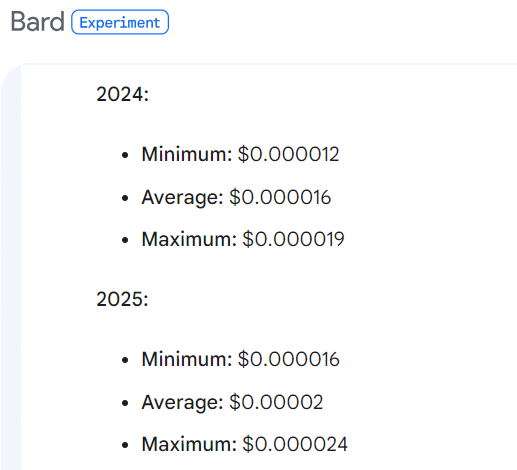Screen dimensions: 517x470
Task: Click the word Maximum under 2024
Action: tap(186, 239)
